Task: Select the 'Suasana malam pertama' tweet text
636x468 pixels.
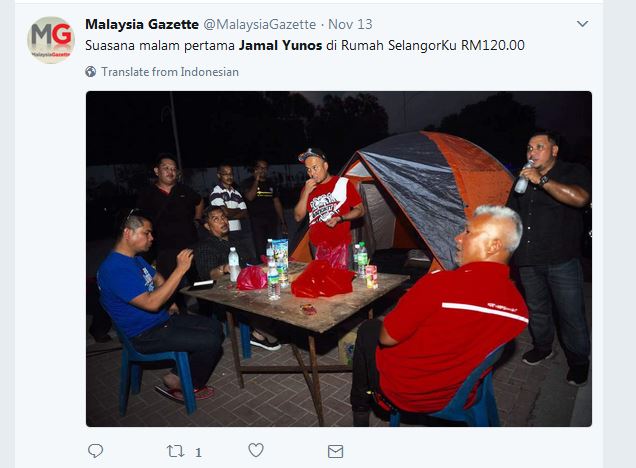Action: pyautogui.click(x=160, y=45)
